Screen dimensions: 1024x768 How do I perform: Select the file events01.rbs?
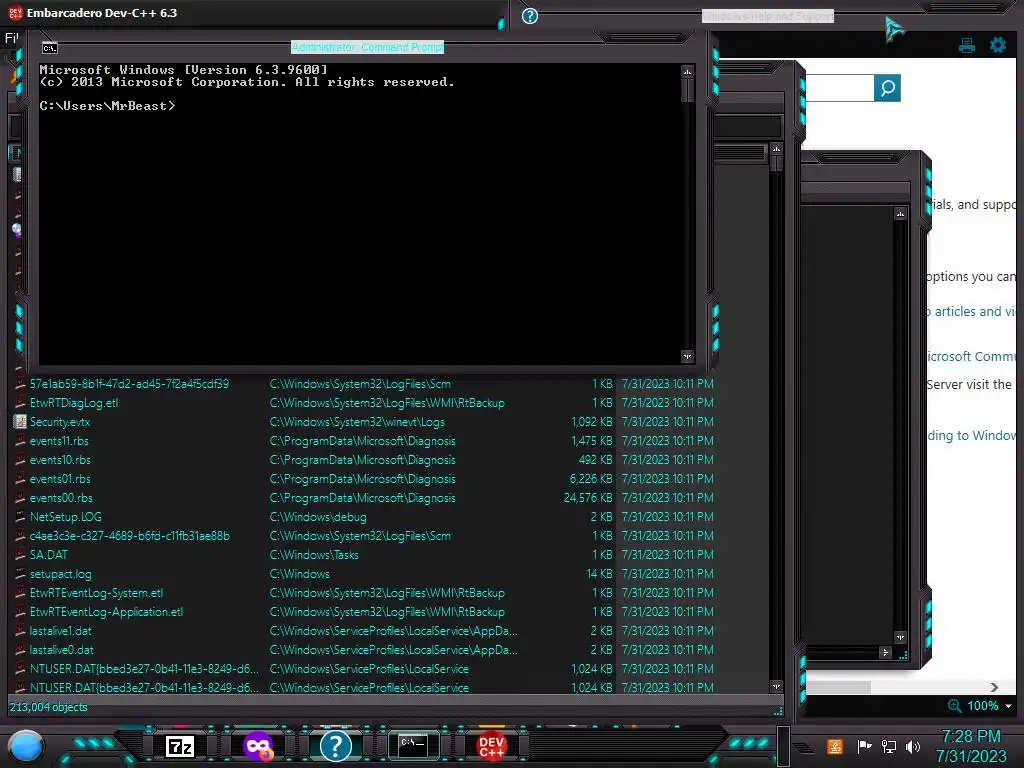click(x=60, y=479)
